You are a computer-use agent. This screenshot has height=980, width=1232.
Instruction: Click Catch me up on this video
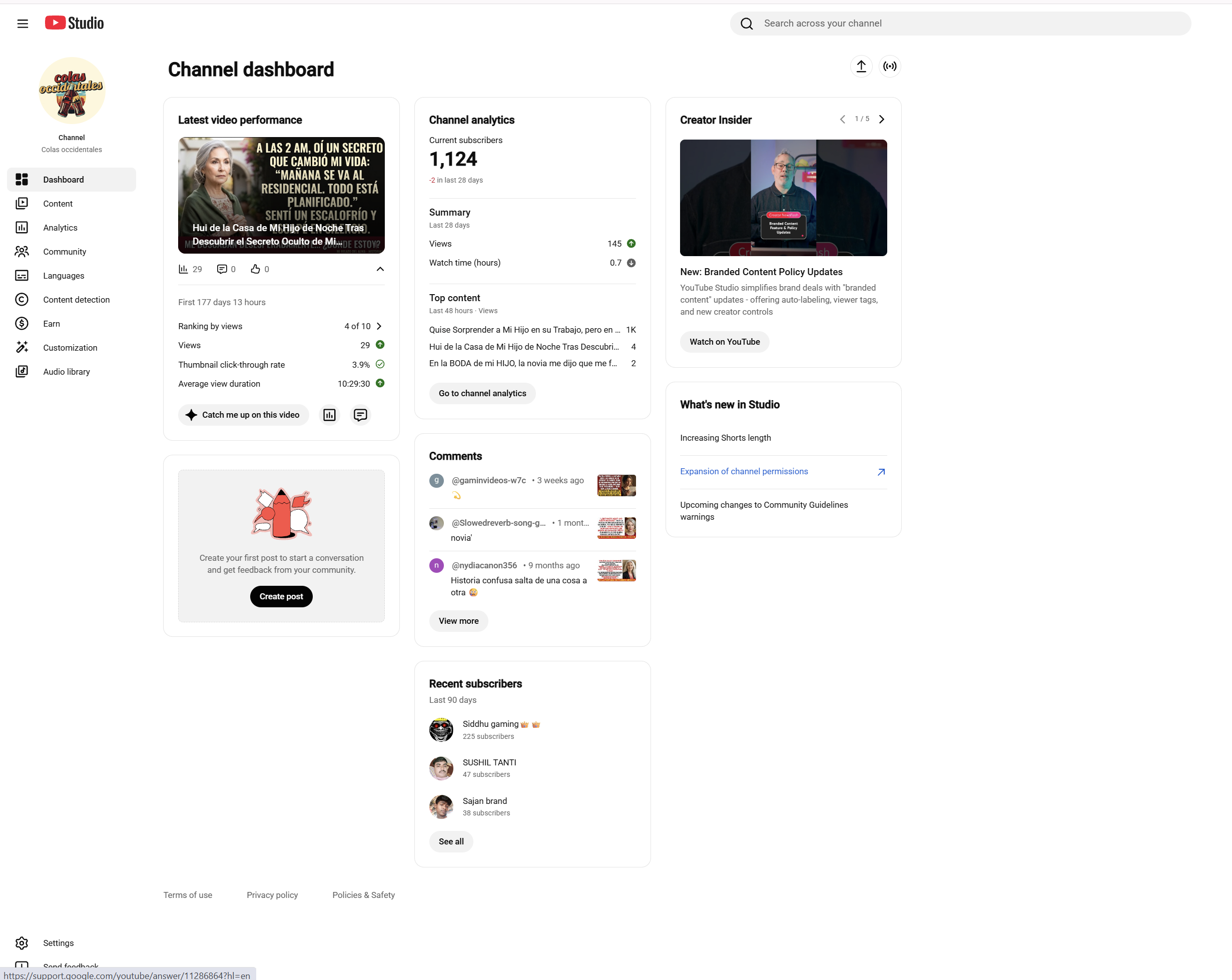click(x=243, y=415)
